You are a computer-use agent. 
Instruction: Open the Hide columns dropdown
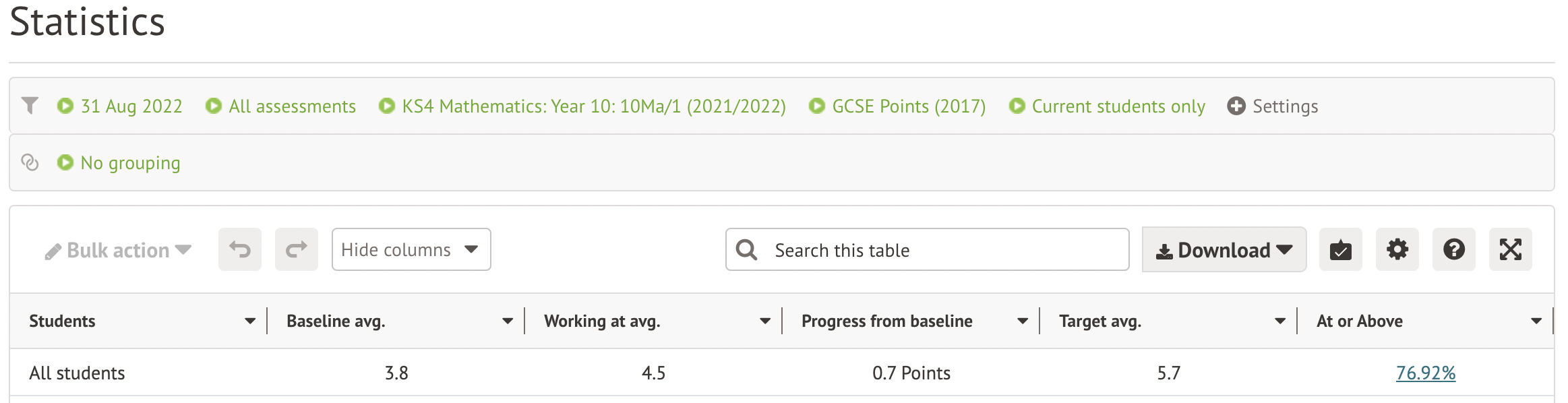(x=411, y=250)
